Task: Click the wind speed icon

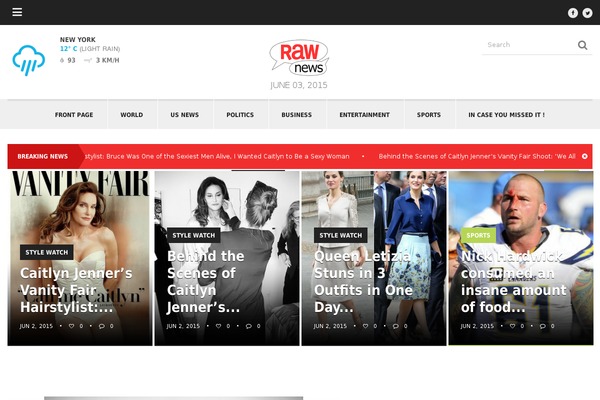Action: (88, 60)
